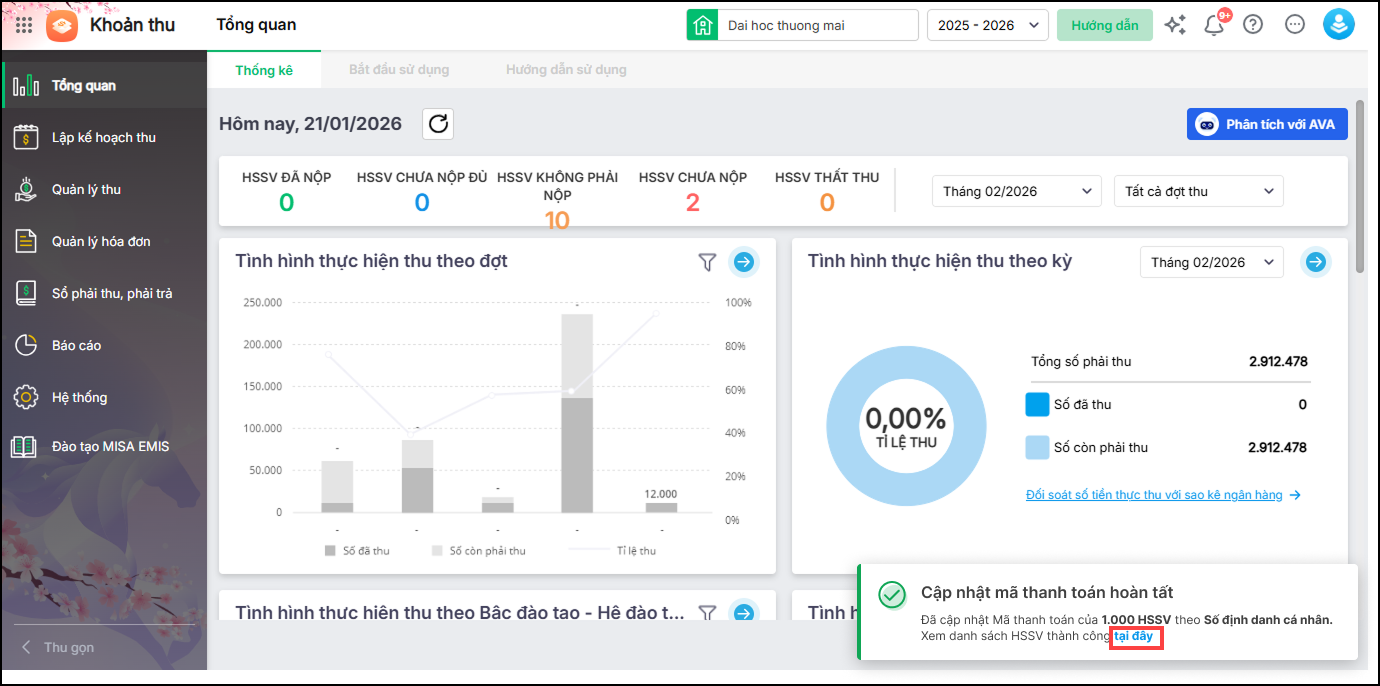Open Quản lý hóa đơn in sidebar
The image size is (1380, 686).
point(101,241)
